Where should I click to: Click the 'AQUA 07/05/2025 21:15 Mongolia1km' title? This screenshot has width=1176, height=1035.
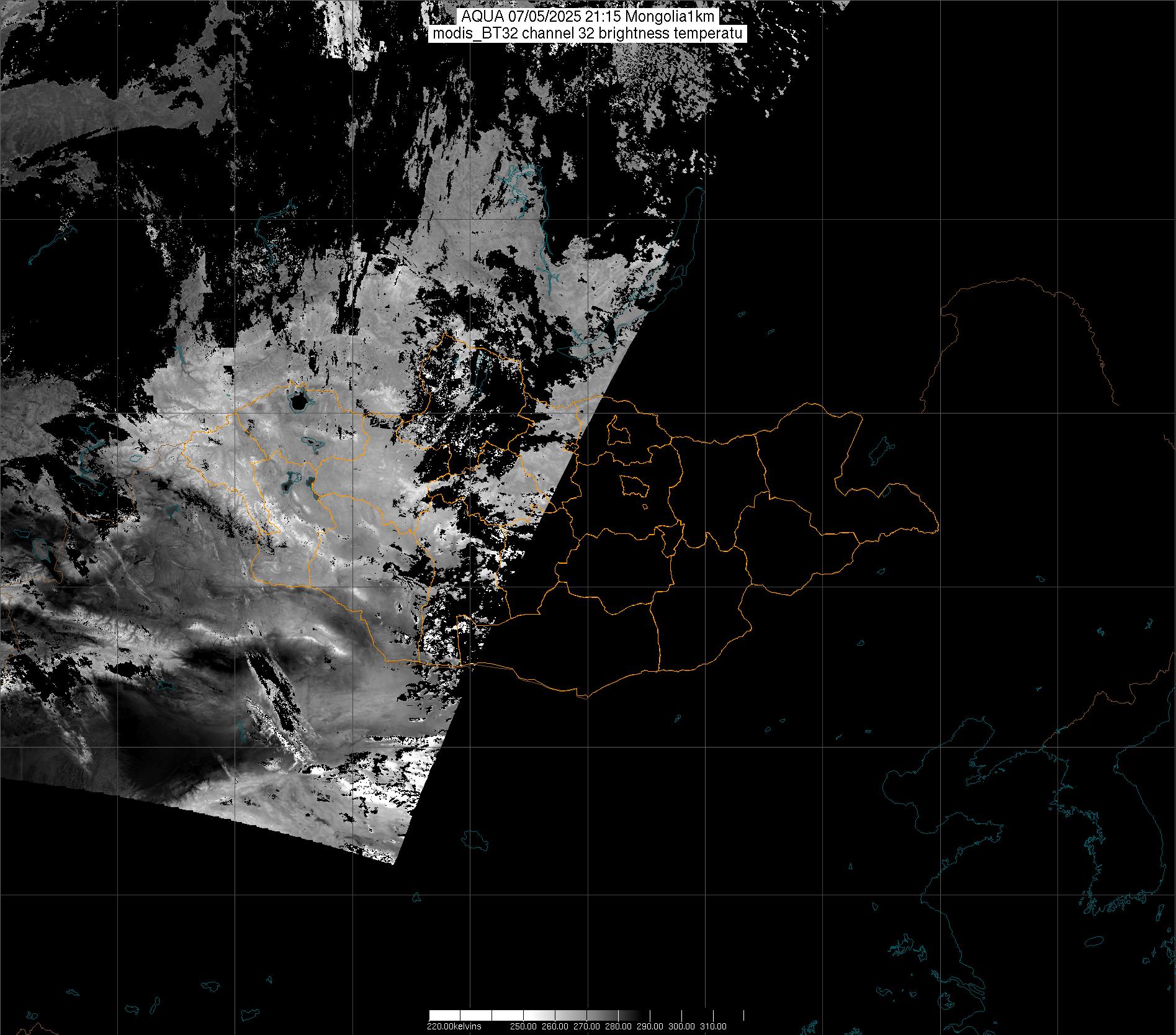pos(588,17)
